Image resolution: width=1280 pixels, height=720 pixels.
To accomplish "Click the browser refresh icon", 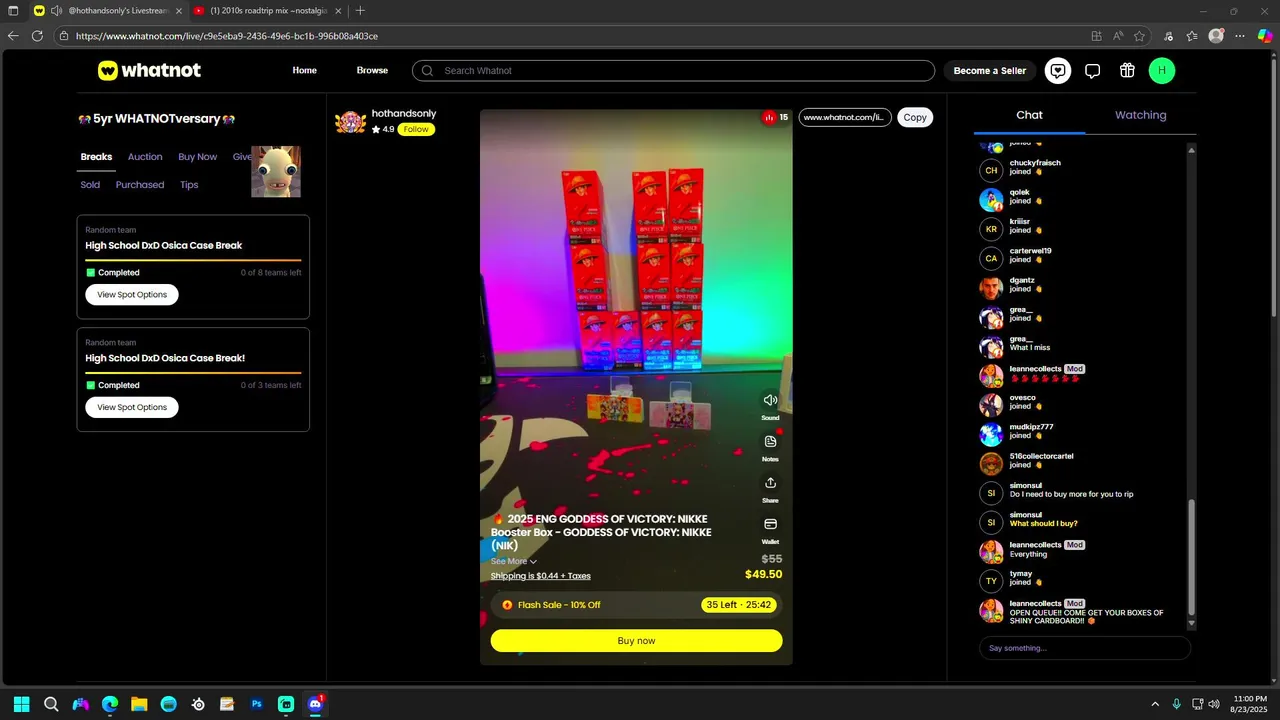I will pos(37,35).
